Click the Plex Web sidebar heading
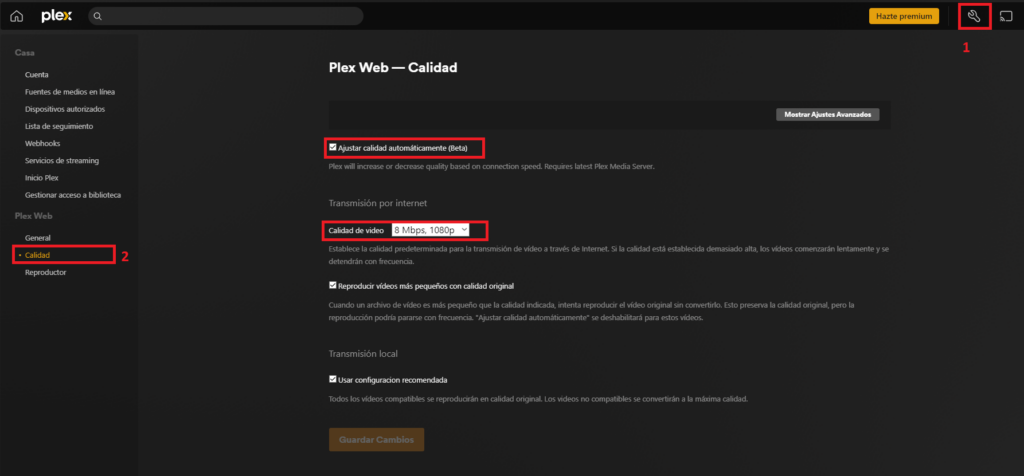Image resolution: width=1024 pixels, height=476 pixels. 33,215
